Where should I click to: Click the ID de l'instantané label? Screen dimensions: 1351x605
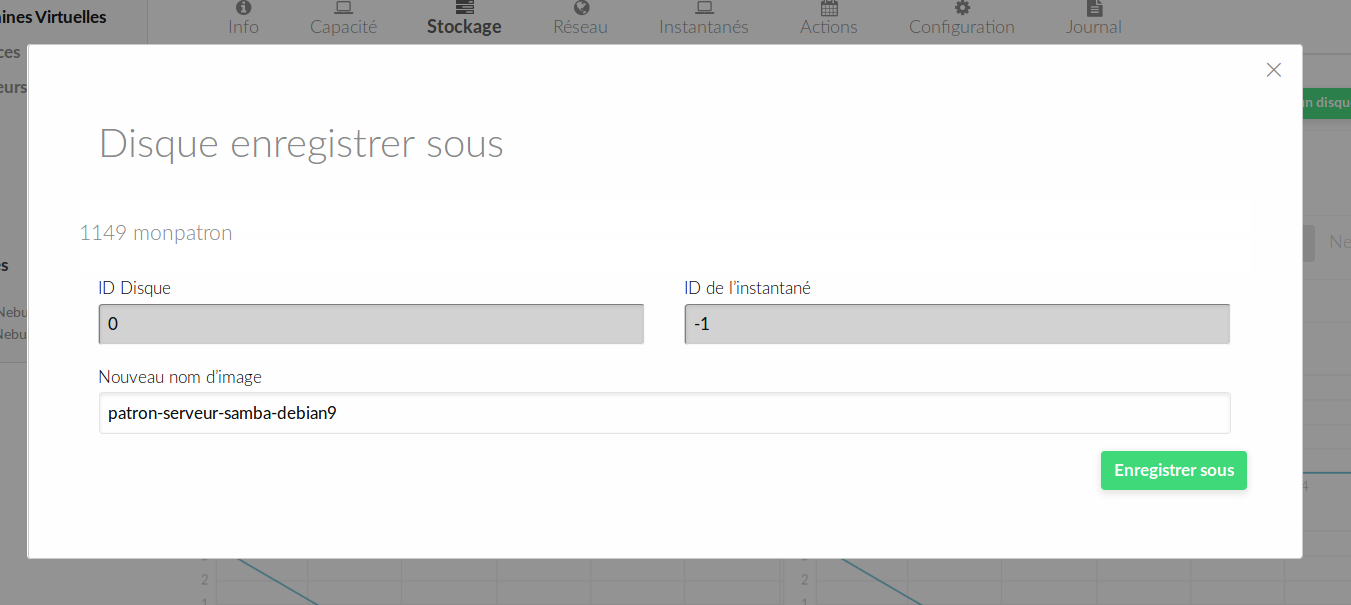tap(747, 288)
